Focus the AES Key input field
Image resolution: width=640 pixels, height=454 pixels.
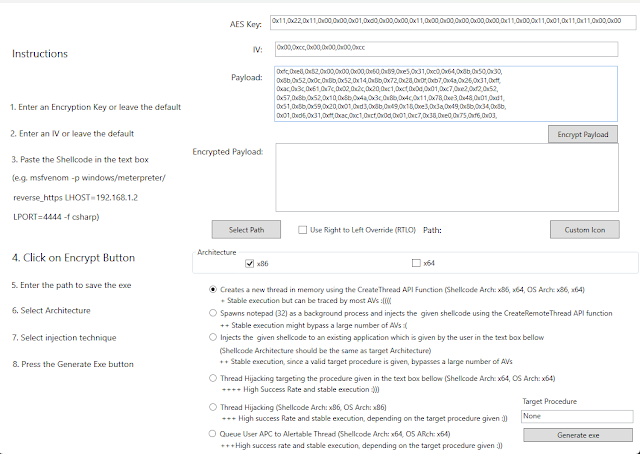453,22
